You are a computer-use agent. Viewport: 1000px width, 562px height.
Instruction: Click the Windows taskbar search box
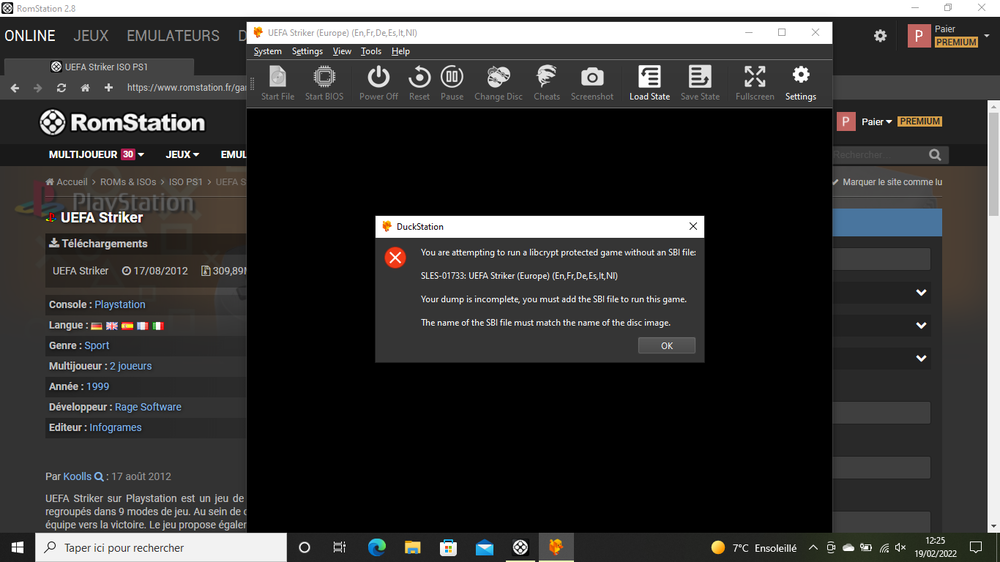click(160, 548)
